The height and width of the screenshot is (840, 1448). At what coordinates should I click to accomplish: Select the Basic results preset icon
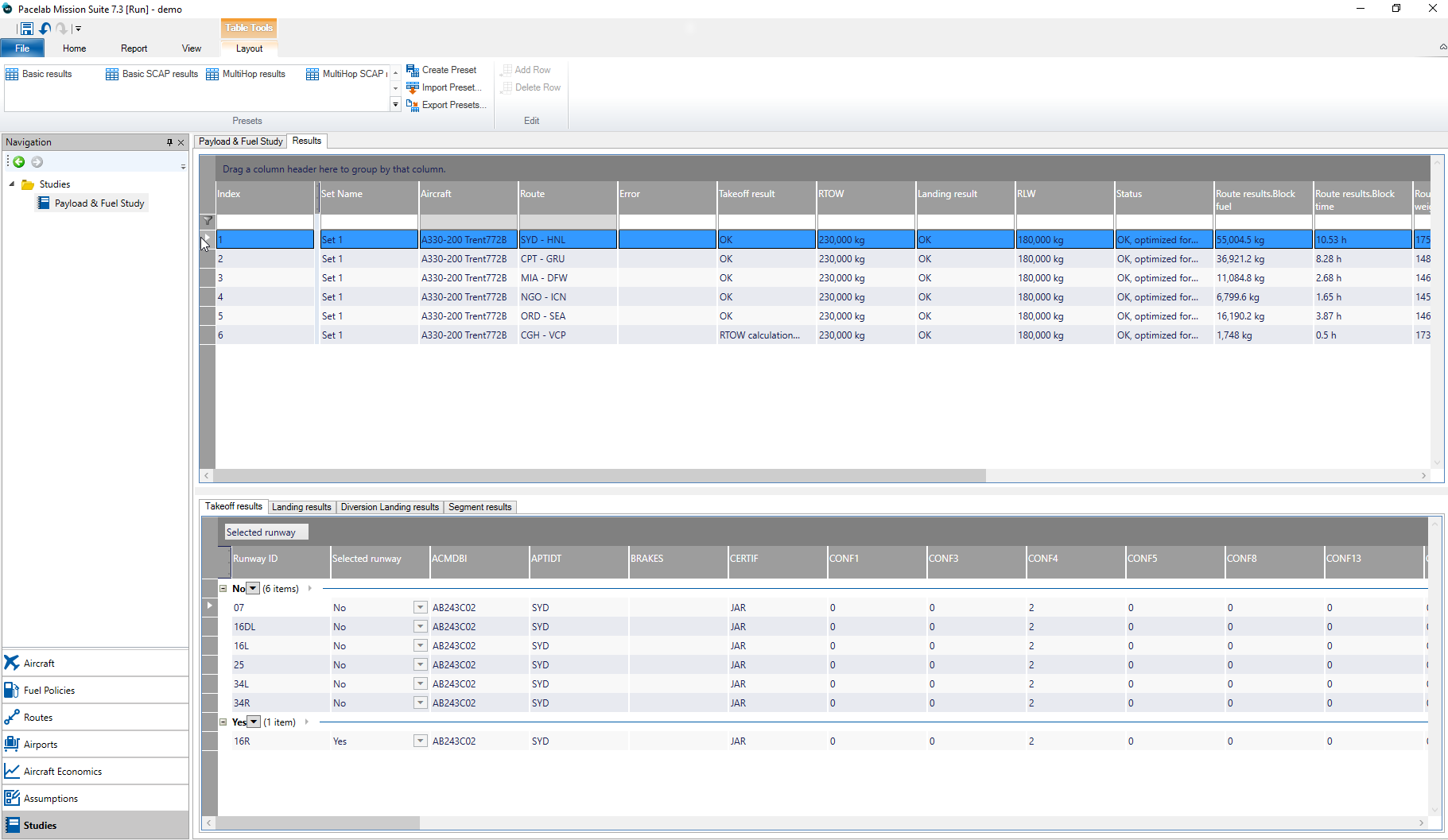13,73
